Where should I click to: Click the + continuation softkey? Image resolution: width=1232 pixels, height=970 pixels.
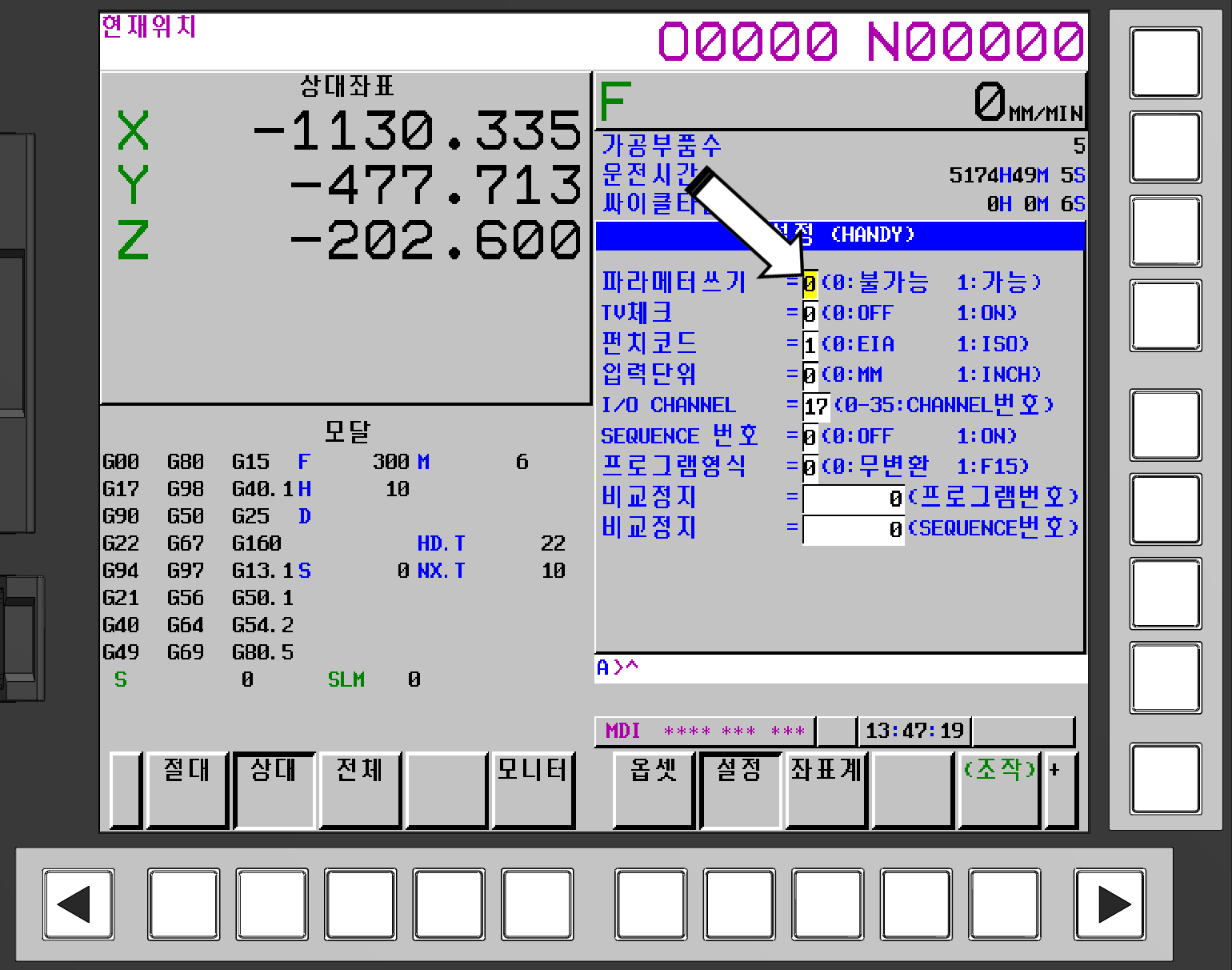(1062, 789)
